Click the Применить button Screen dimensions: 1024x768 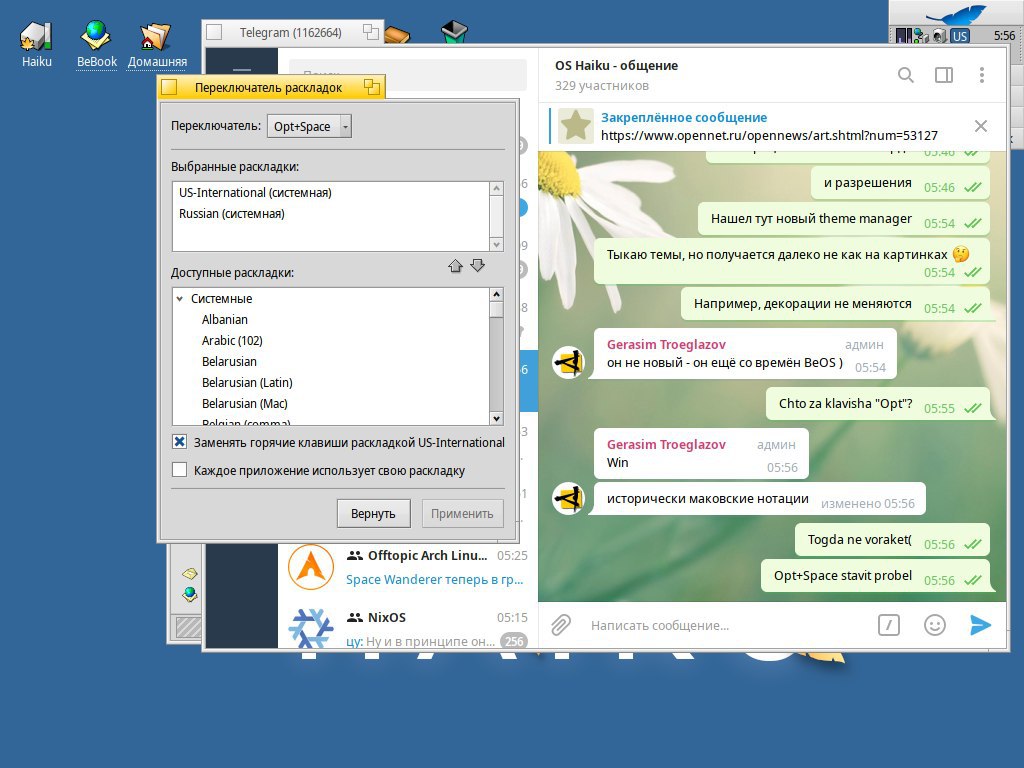pos(462,513)
